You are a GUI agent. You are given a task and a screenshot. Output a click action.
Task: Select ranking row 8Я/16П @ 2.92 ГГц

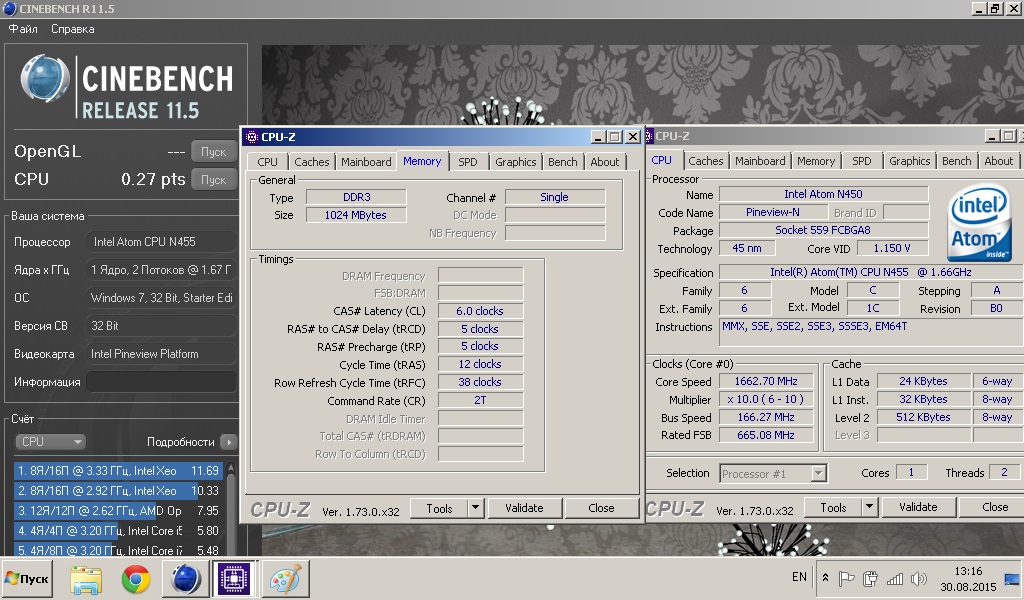(x=118, y=491)
